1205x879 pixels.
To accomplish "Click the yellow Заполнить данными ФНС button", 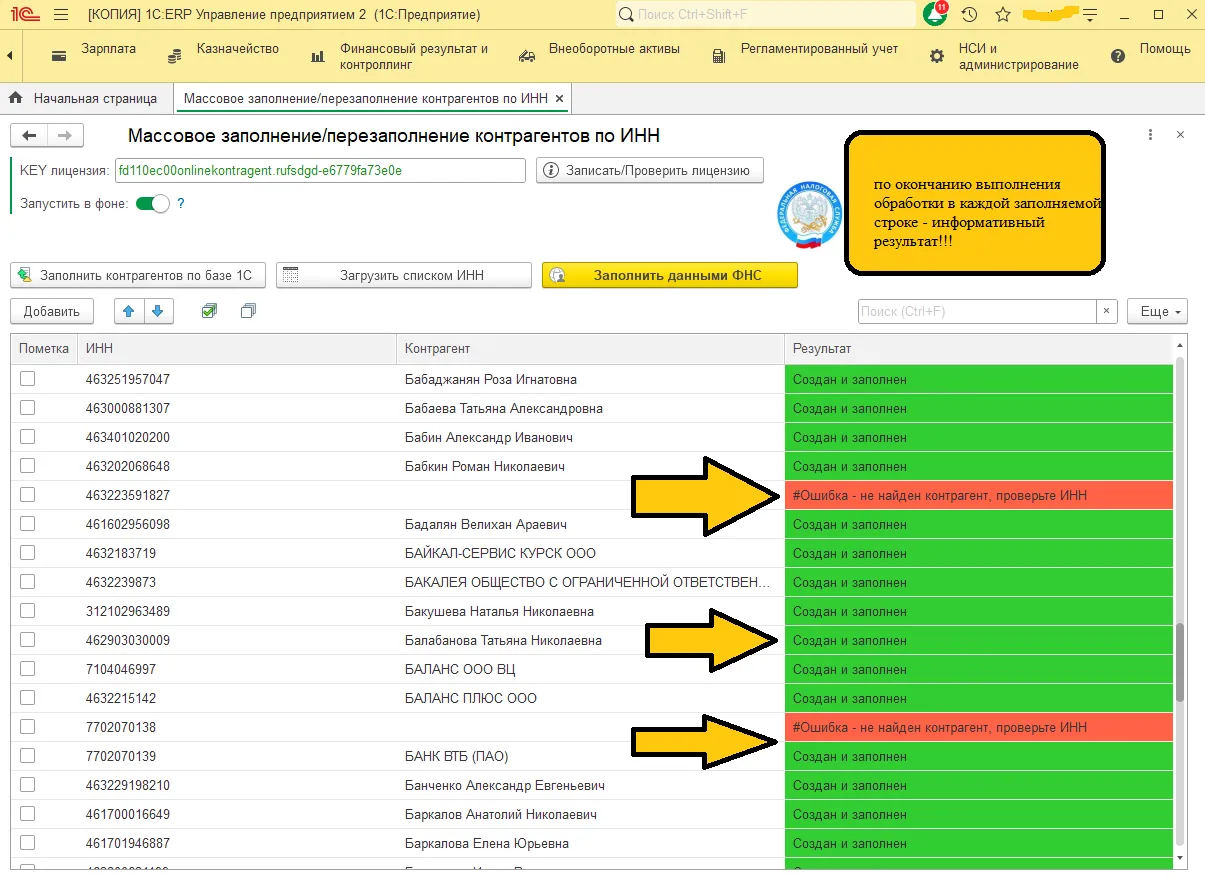I will pyautogui.click(x=670, y=275).
